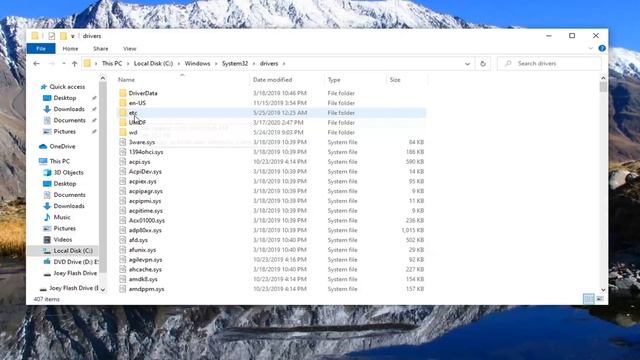Open the Home ribbon tab

(70, 49)
